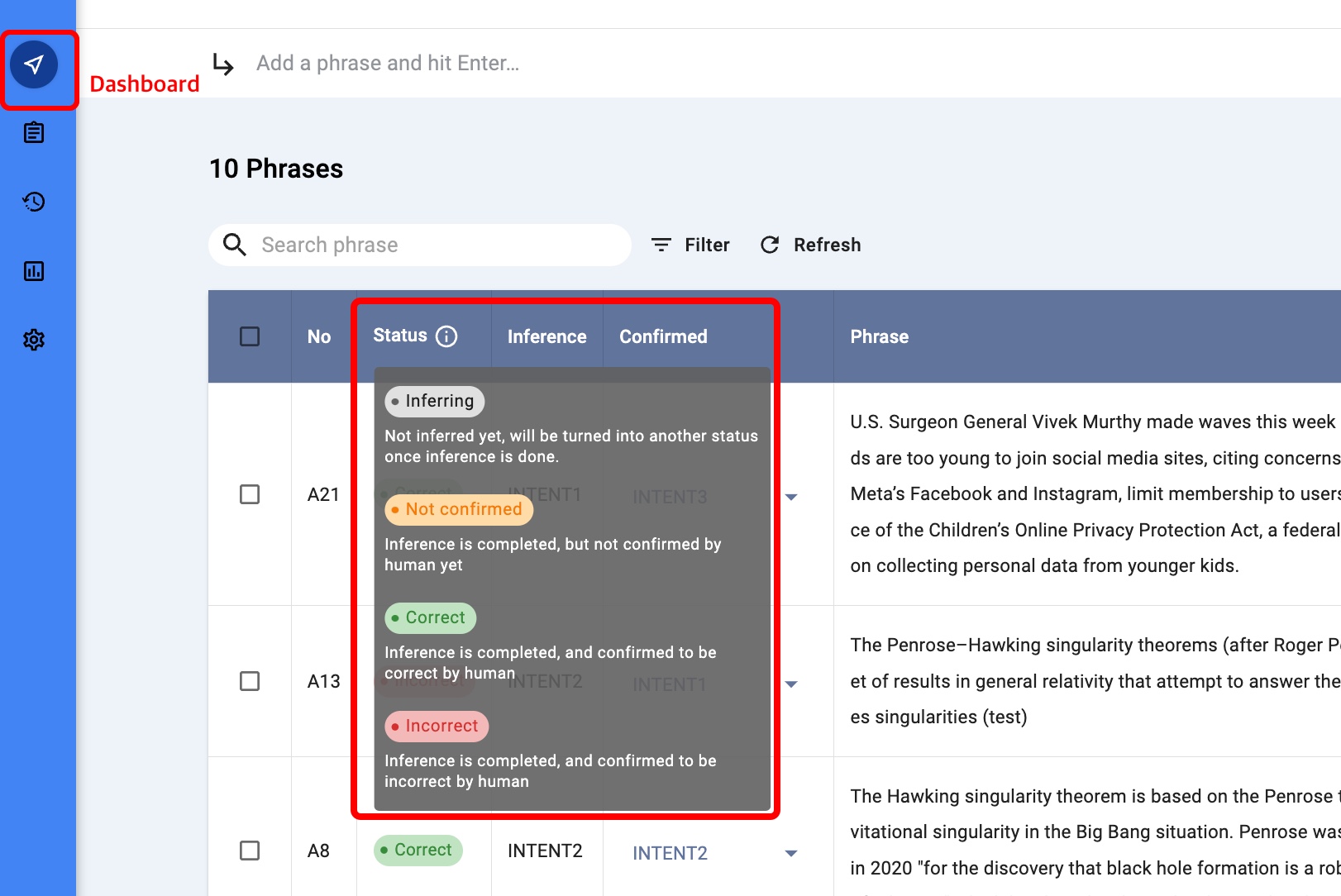Open the Dashboard paper-plane icon in sidebar
Screen dimensions: 1341x896
click(34, 64)
